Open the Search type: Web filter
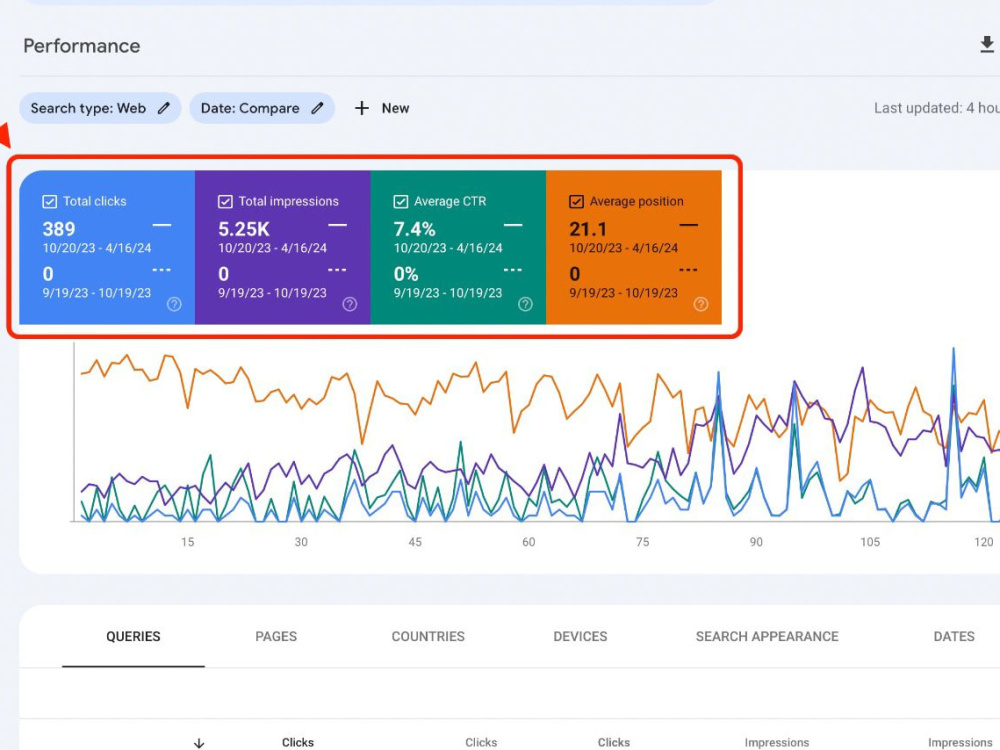 [100, 108]
